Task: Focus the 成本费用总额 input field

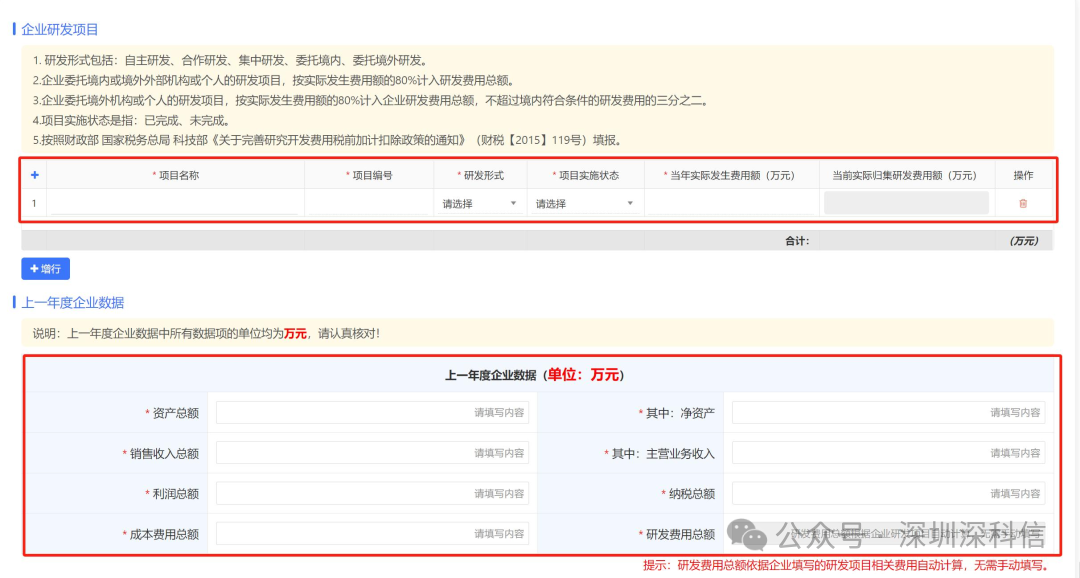Action: coord(372,533)
